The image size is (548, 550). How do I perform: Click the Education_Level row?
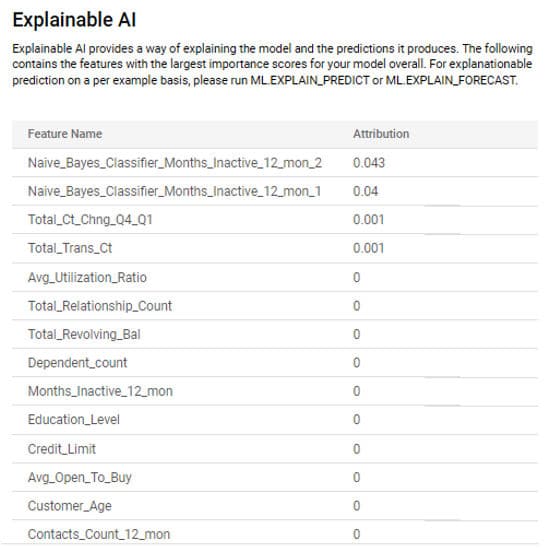[x=275, y=420]
